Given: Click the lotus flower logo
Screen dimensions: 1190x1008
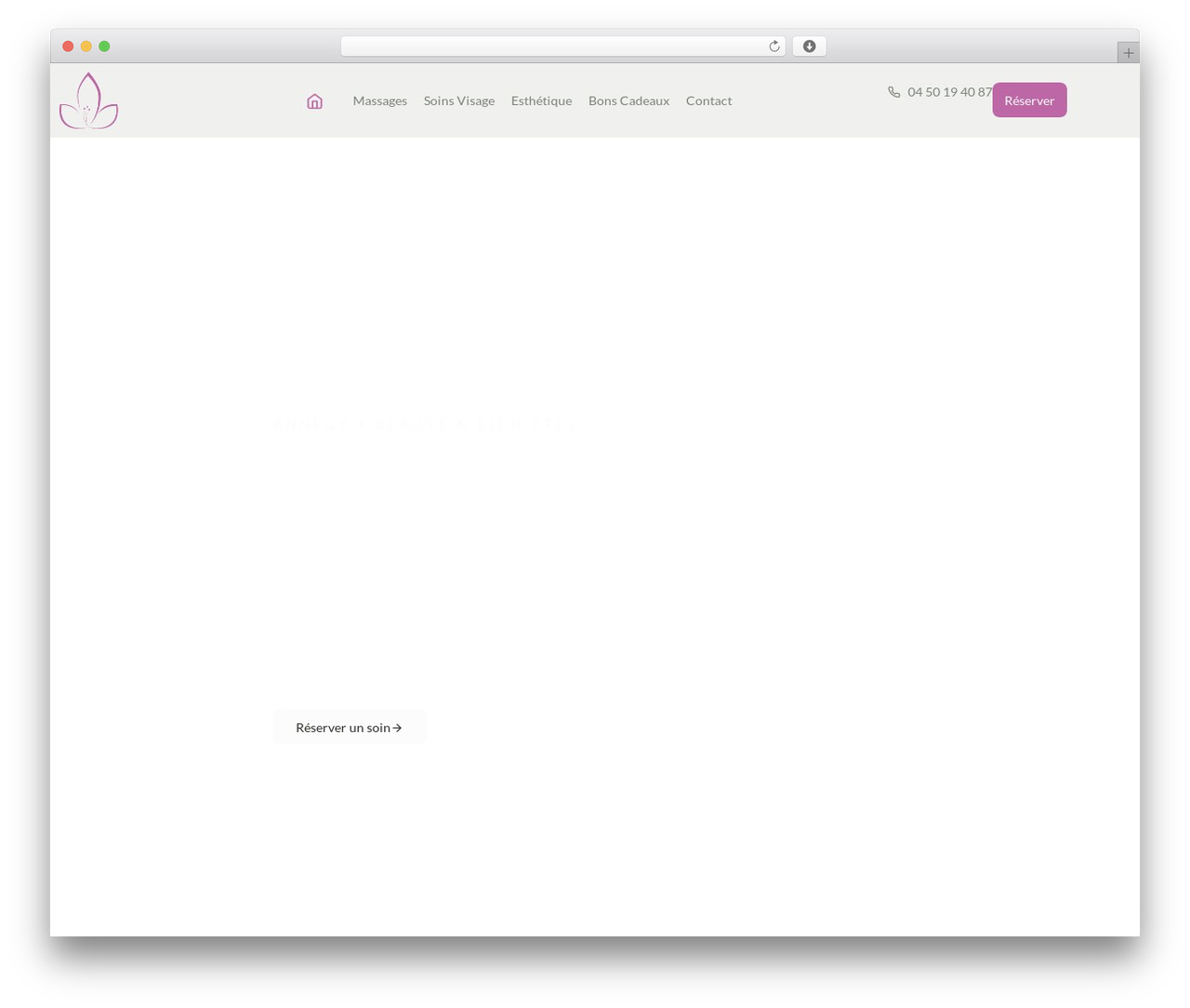Looking at the screenshot, I should (88, 100).
